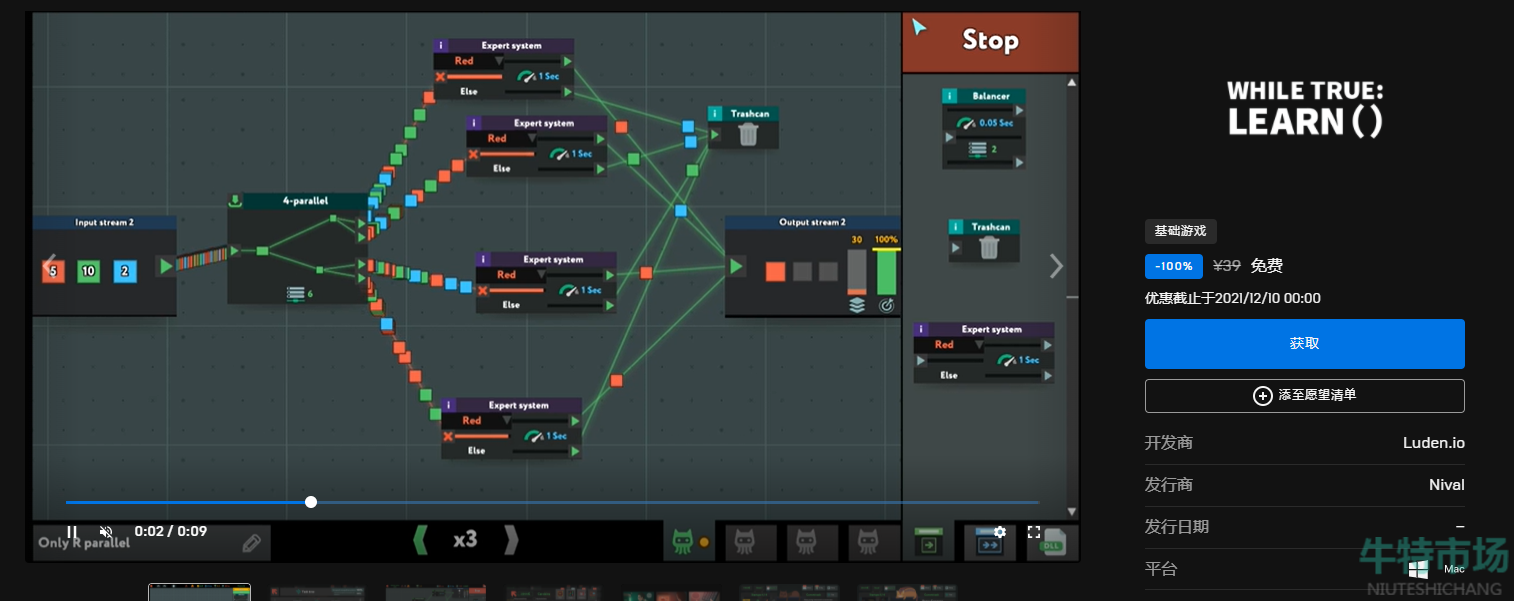The width and height of the screenshot is (1514, 601).
Task: Click the info icon of the palette Trashcan
Action: click(x=956, y=227)
